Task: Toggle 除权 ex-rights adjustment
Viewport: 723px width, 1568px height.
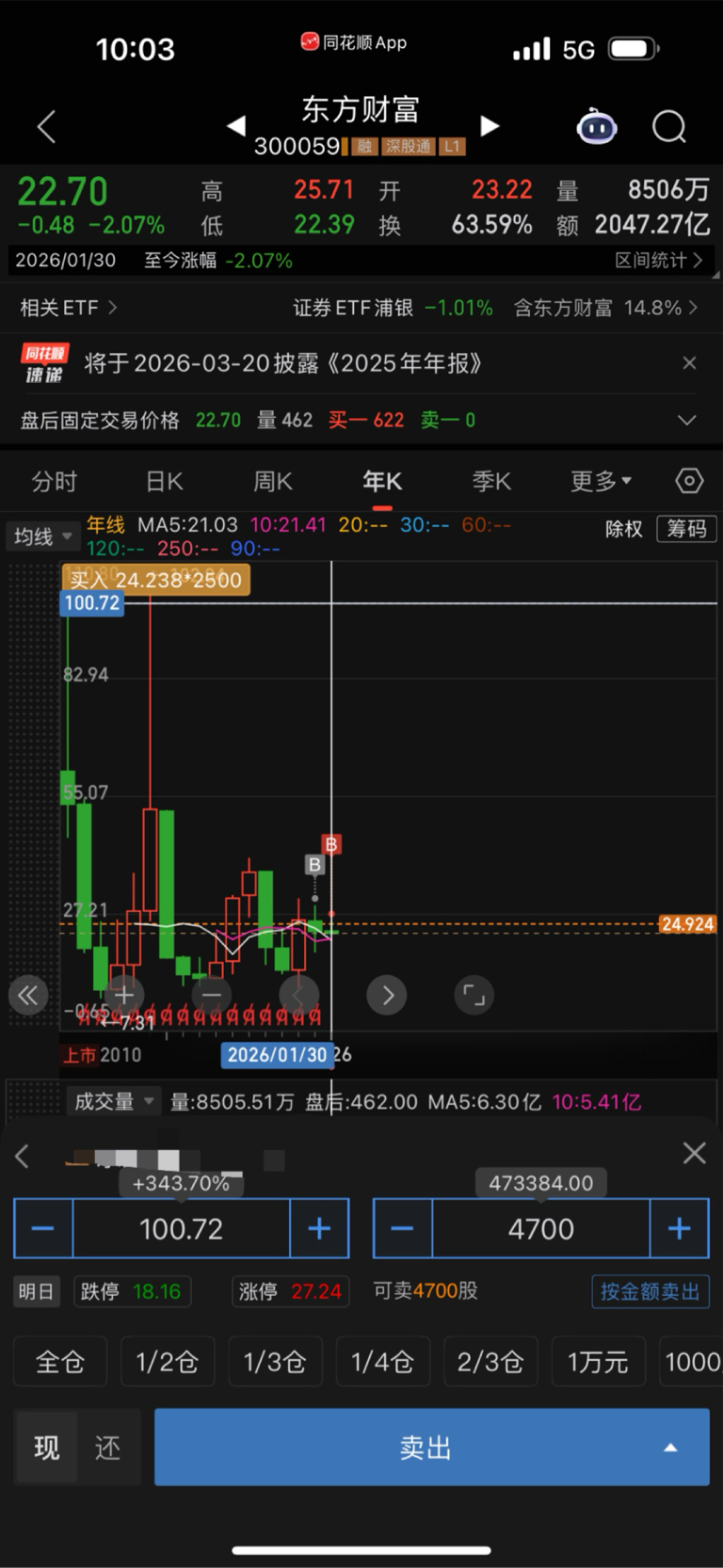Action: click(x=623, y=529)
